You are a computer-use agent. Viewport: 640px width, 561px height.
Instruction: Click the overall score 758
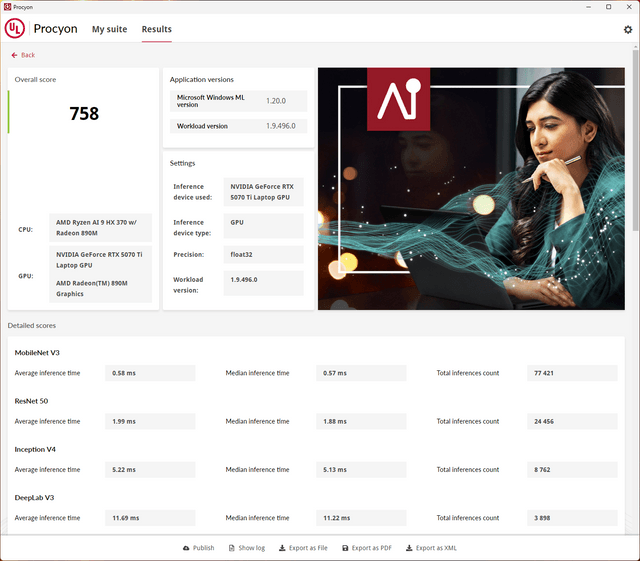tap(84, 114)
